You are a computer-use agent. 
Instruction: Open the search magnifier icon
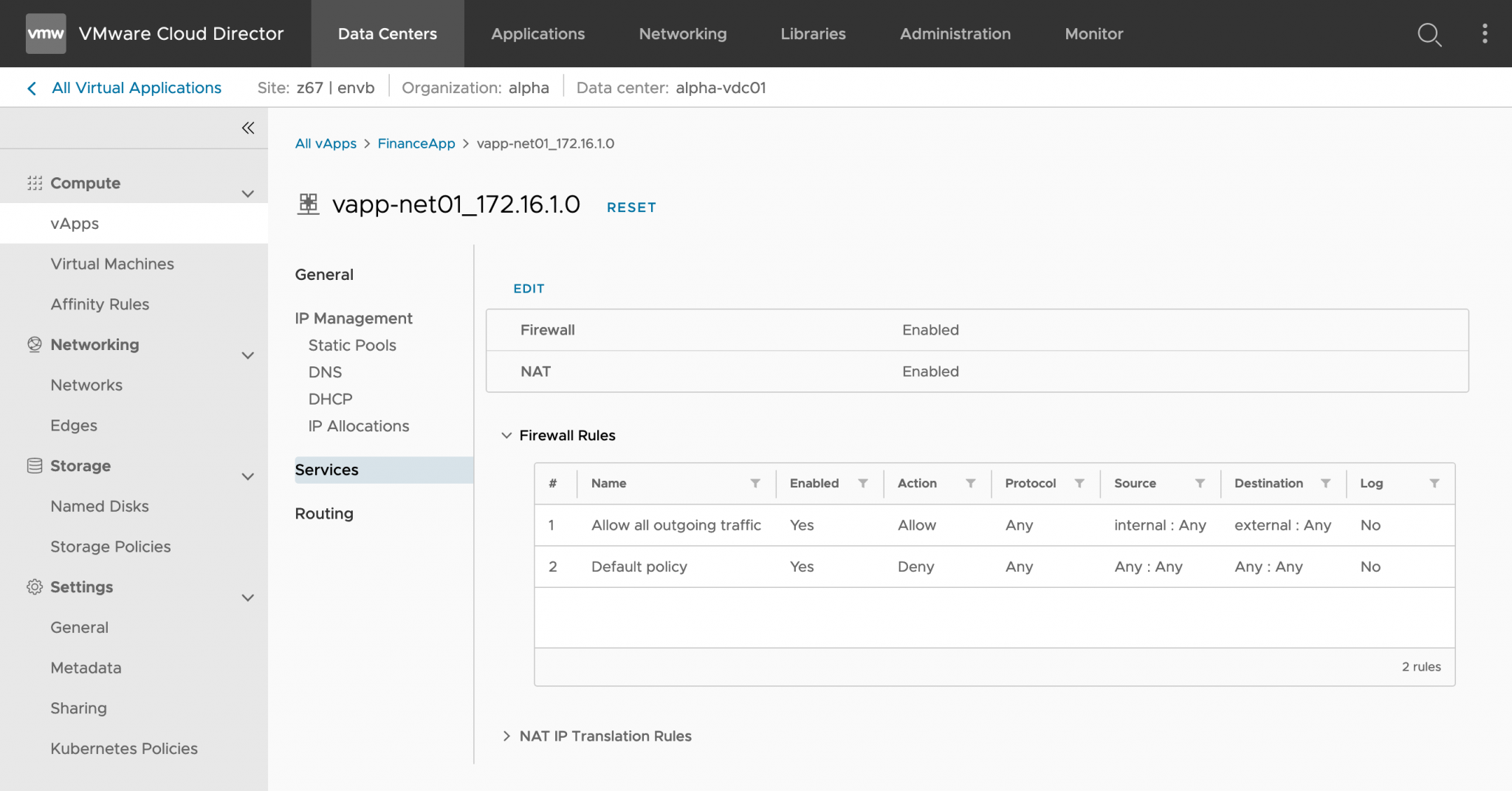(x=1429, y=34)
